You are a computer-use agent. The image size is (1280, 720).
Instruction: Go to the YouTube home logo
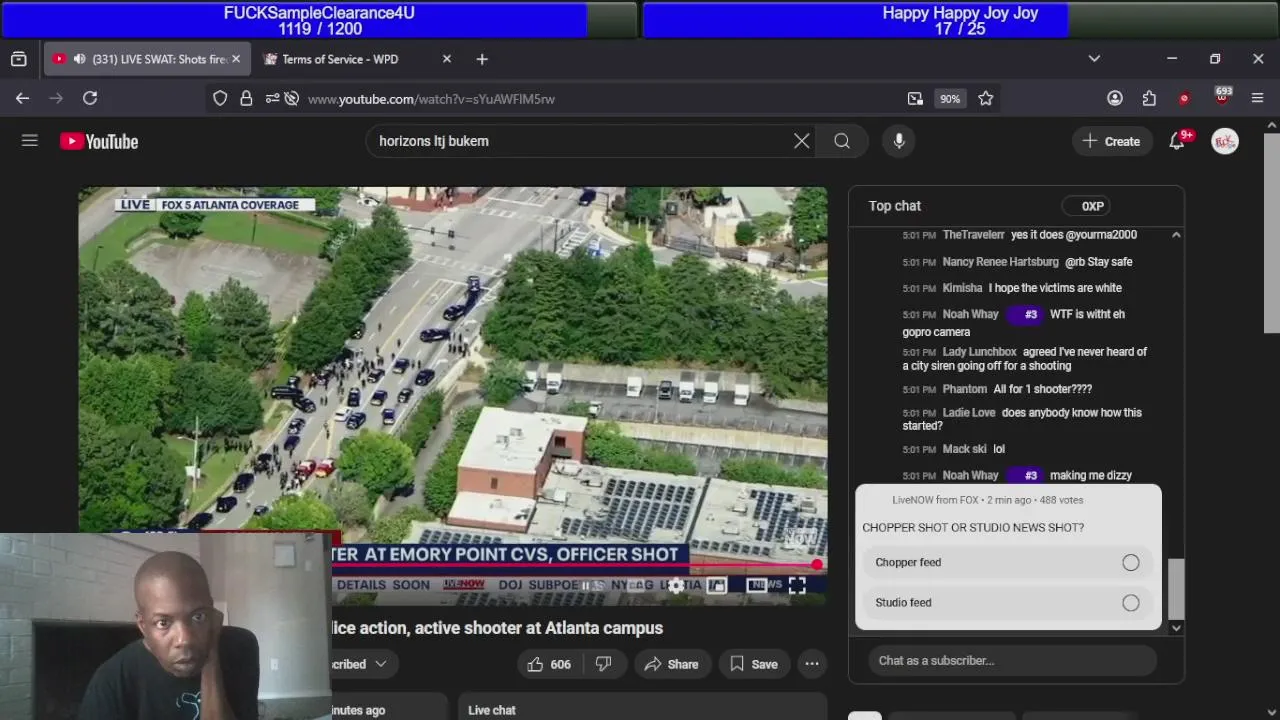99,141
